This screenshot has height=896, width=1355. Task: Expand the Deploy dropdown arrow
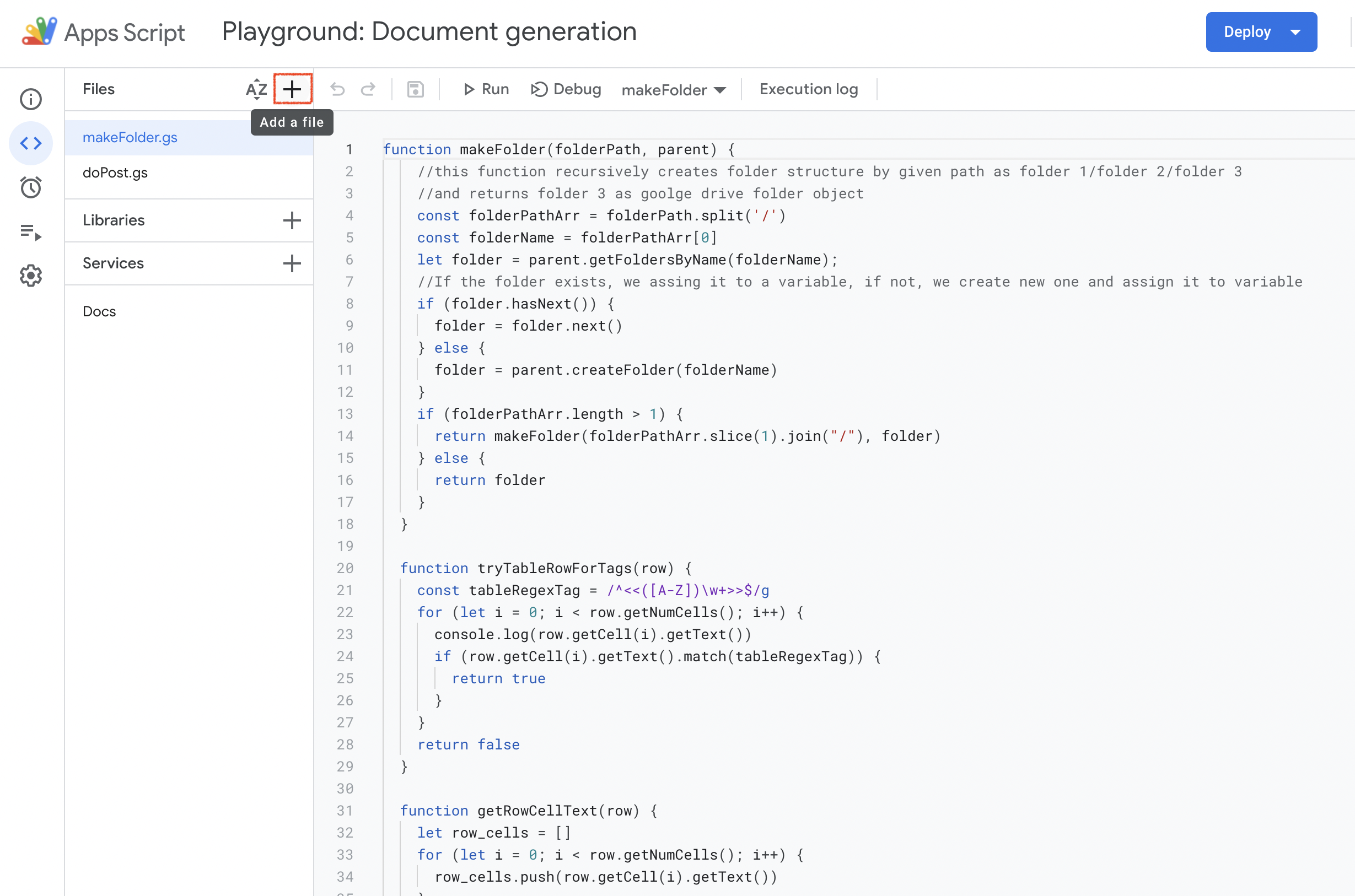point(1295,32)
